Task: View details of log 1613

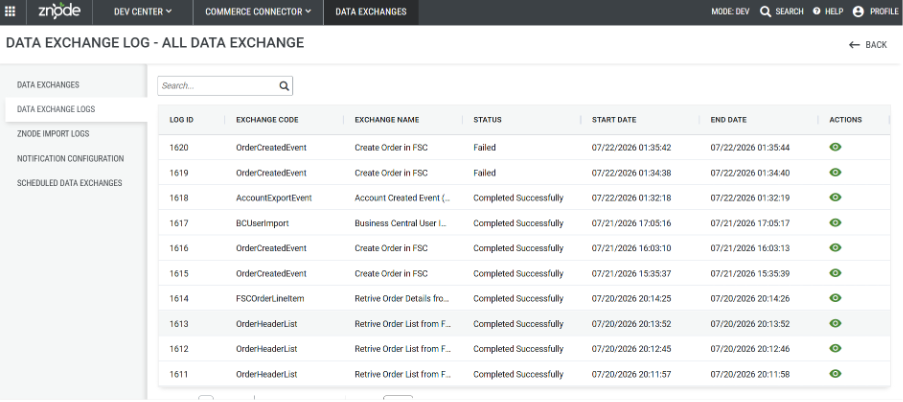Action: click(x=835, y=323)
